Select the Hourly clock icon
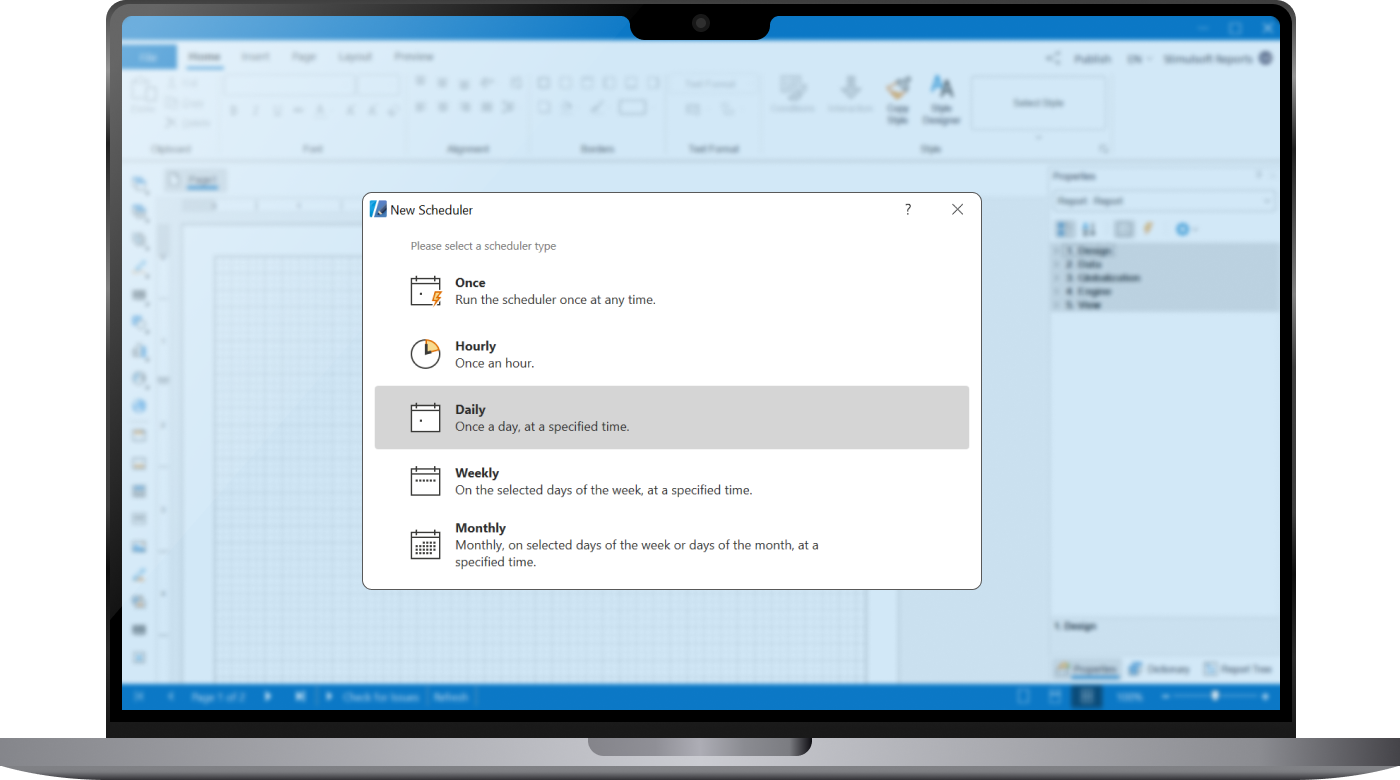The height and width of the screenshot is (780, 1400). click(425, 353)
